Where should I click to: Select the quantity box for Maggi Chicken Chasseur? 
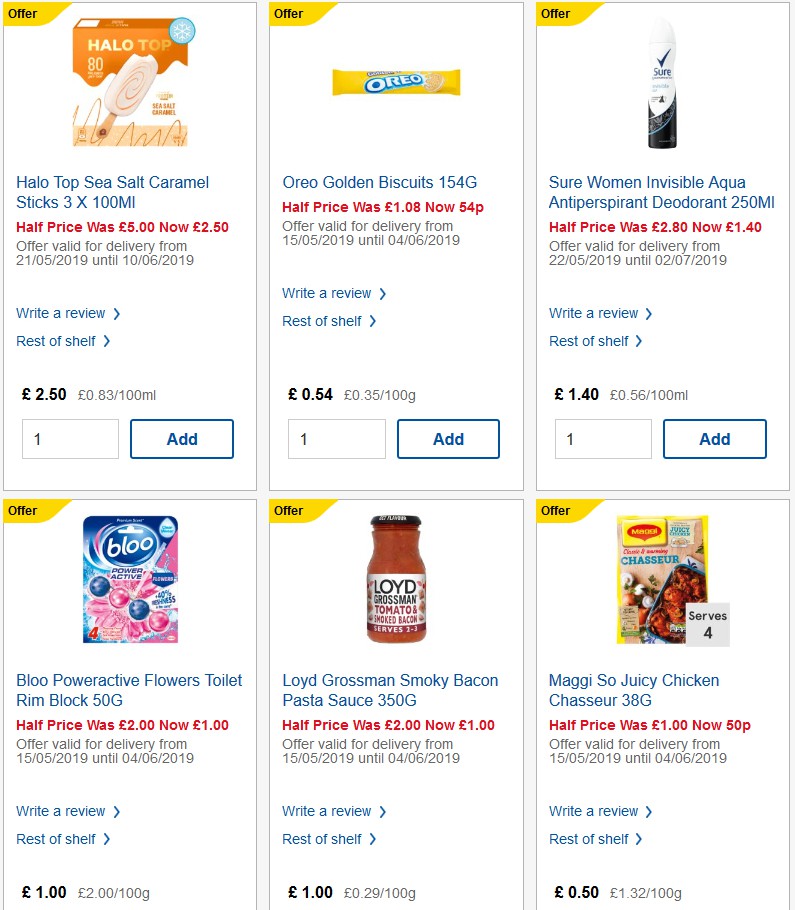tap(603, 907)
